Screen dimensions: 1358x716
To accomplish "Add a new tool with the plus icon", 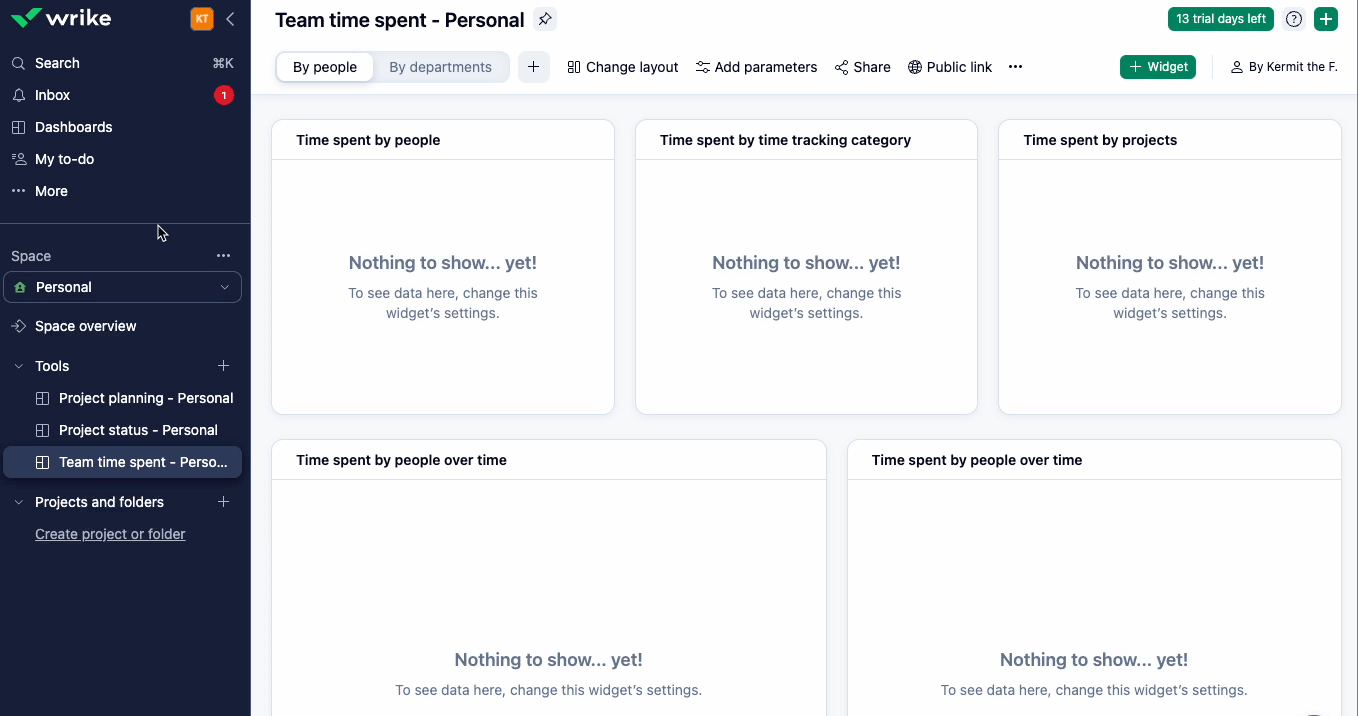I will pos(224,366).
